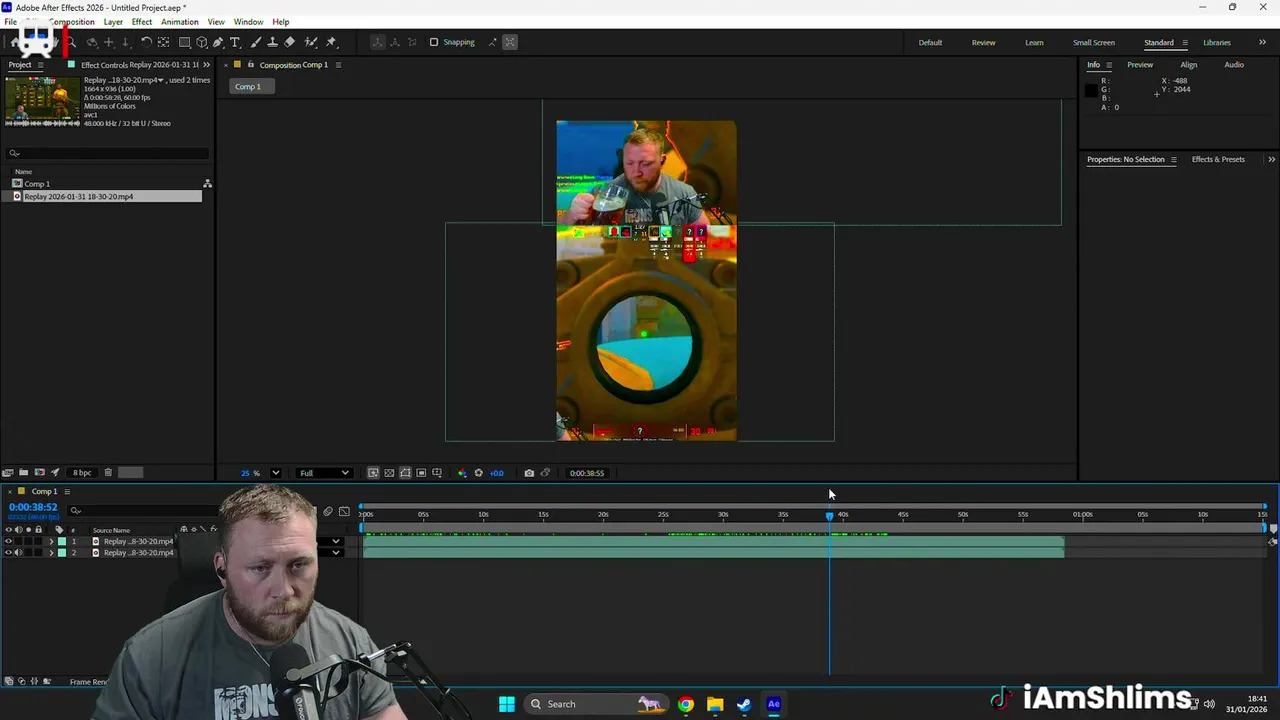The height and width of the screenshot is (720, 1280).
Task: Open channel display RGB icon in viewer
Action: click(x=462, y=473)
